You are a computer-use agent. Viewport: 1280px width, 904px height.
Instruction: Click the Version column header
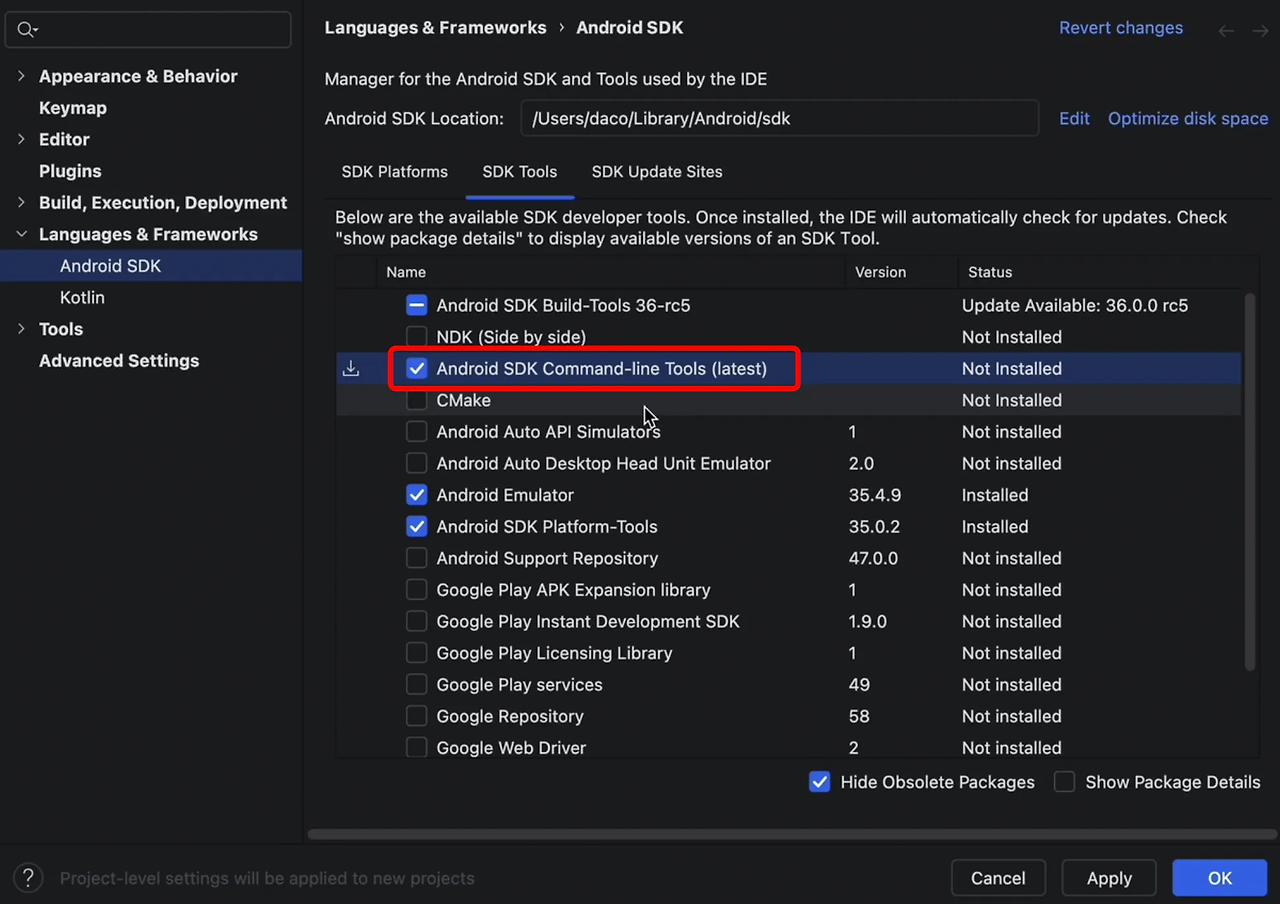(881, 272)
